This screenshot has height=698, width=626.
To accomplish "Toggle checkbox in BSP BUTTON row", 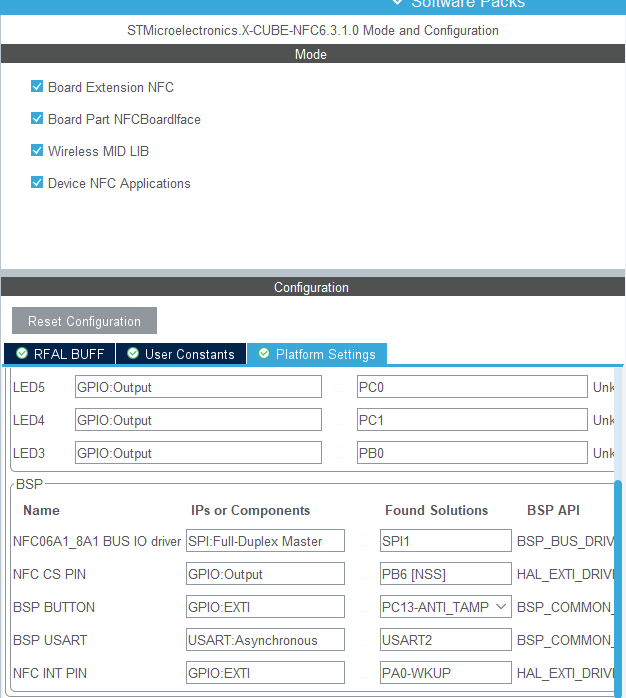I will pos(363,607).
